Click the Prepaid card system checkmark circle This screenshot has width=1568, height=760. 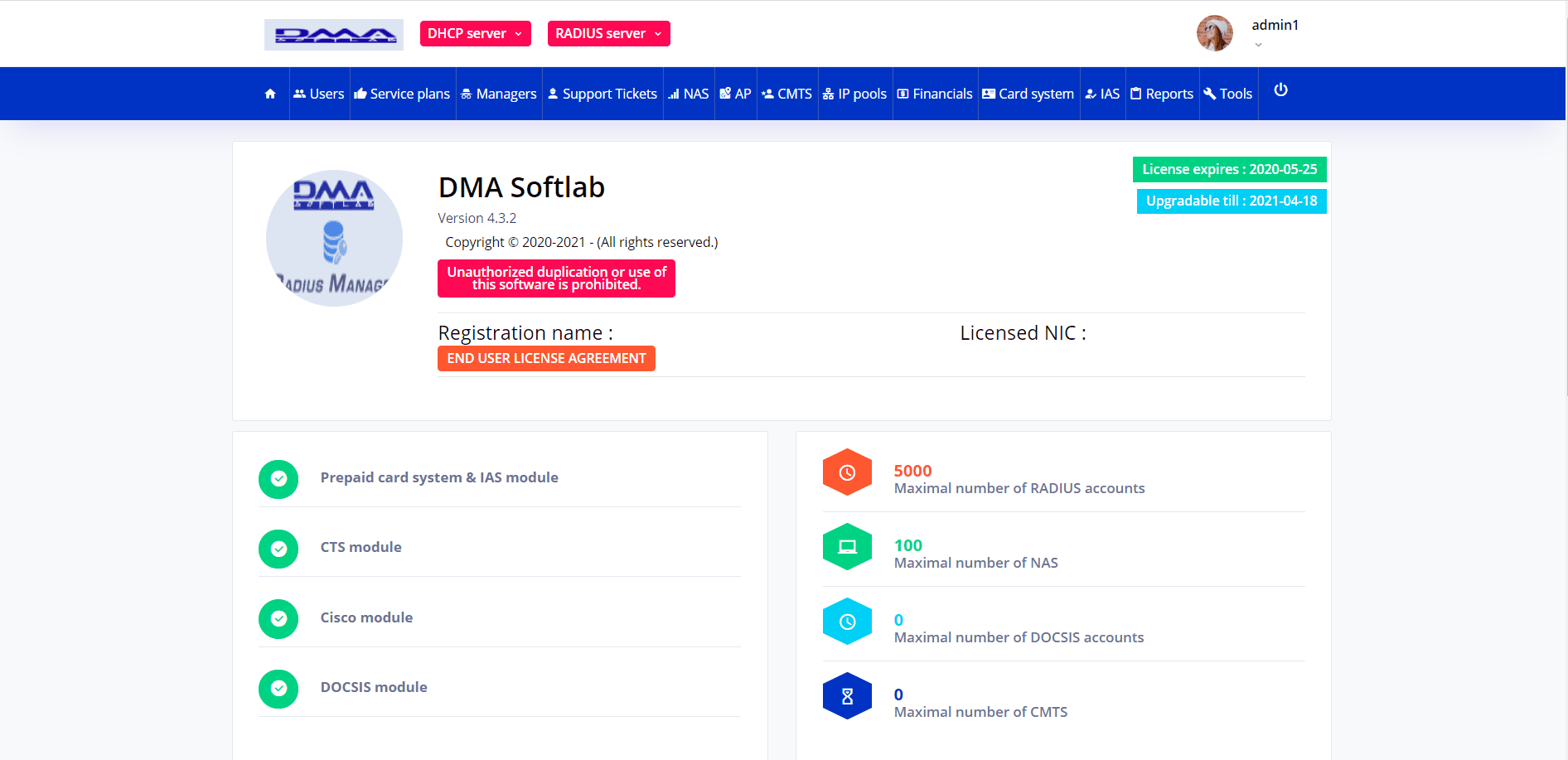[x=278, y=479]
